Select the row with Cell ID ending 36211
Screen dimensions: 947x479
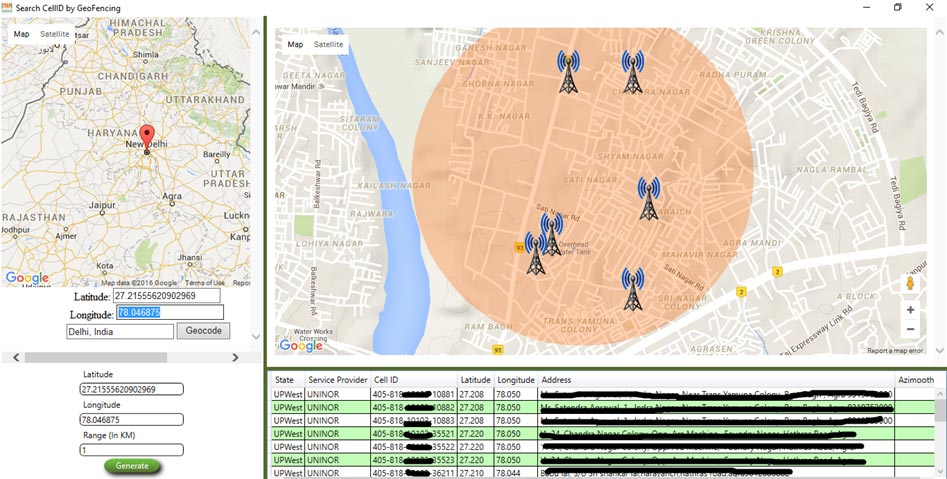(603, 473)
